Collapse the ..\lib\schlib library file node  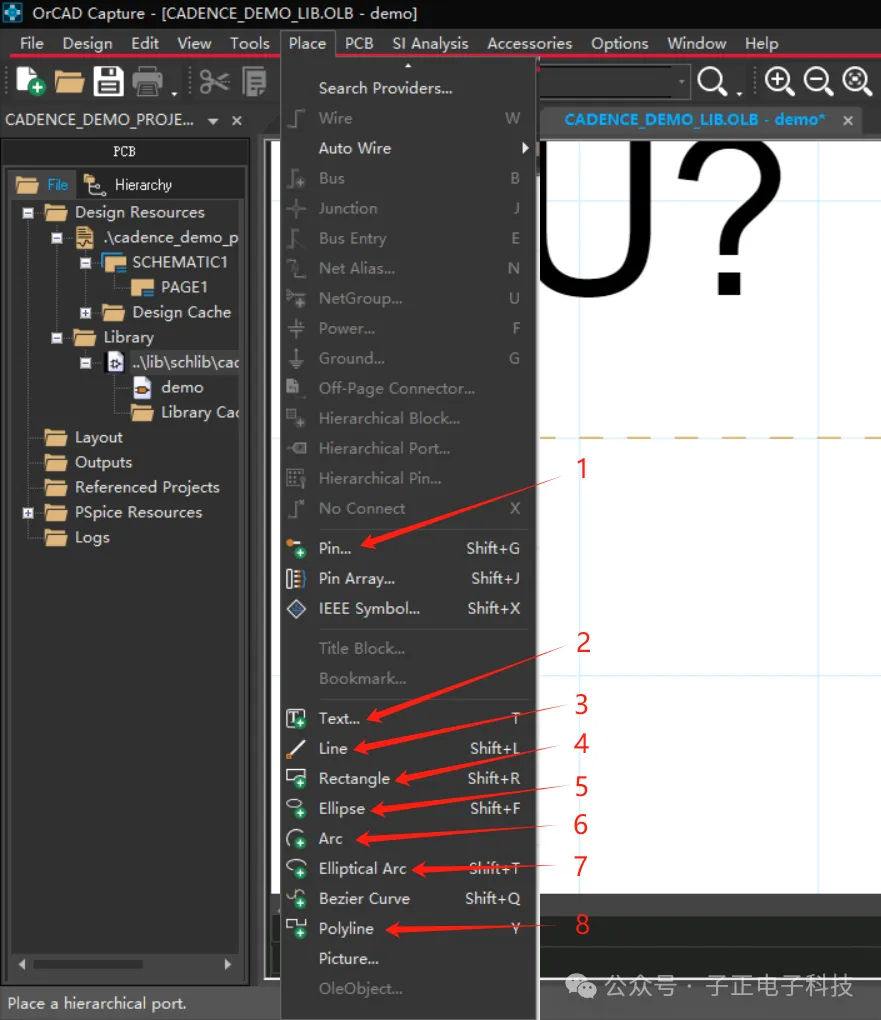click(x=85, y=363)
